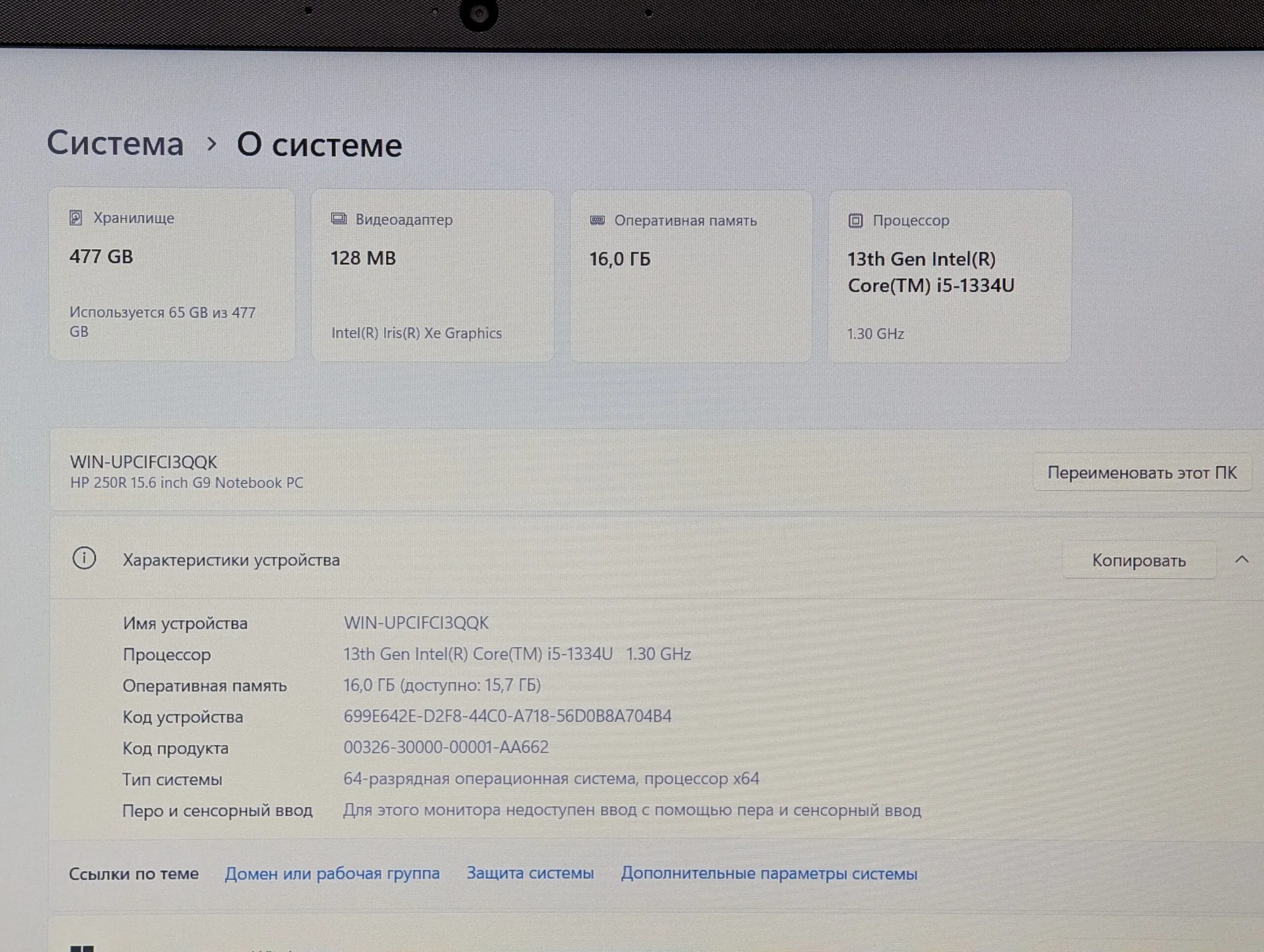
Task: Open the Защита системы link
Action: pyautogui.click(x=530, y=873)
